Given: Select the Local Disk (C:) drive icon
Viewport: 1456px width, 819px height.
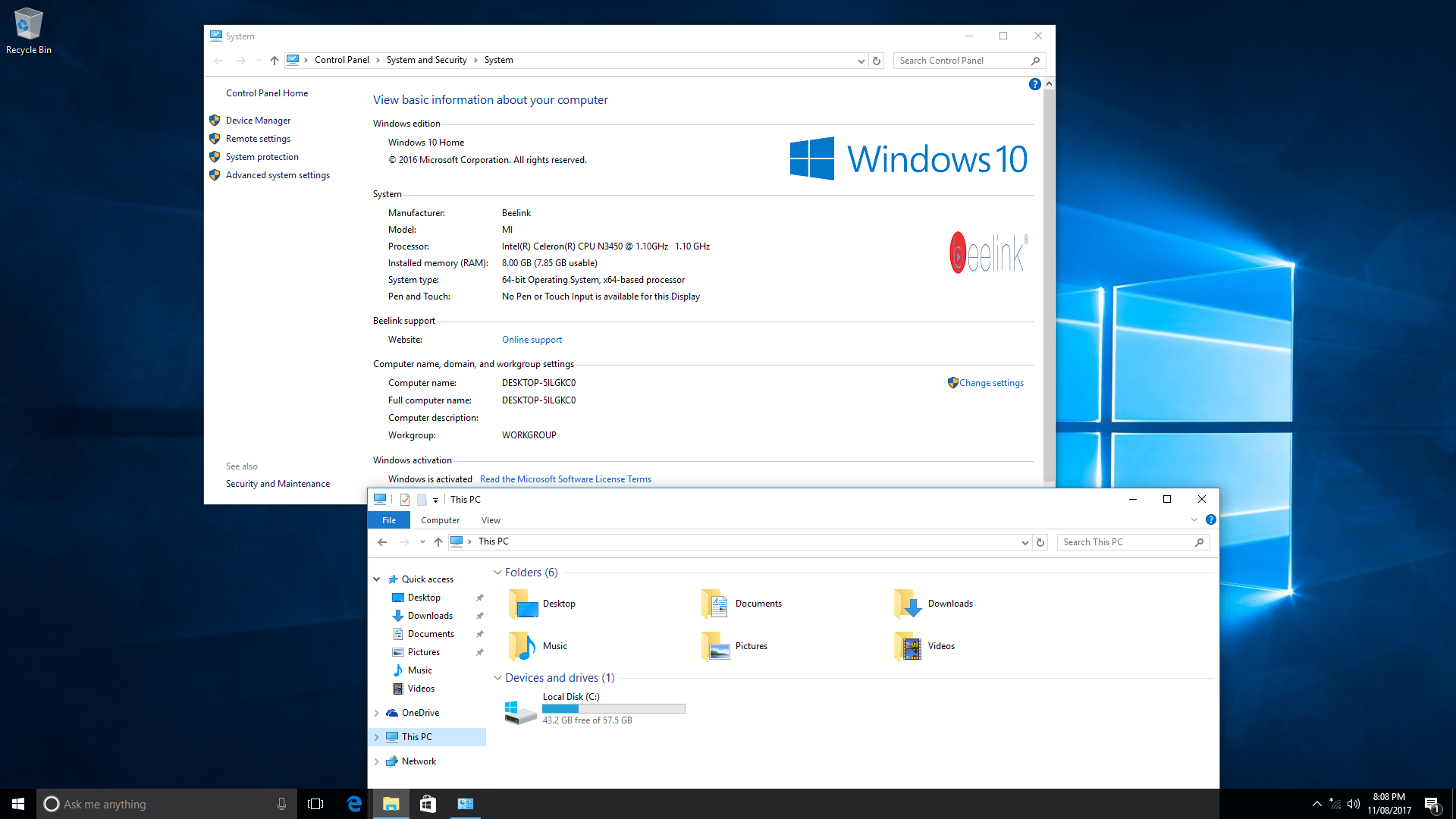Looking at the screenshot, I should point(520,711).
